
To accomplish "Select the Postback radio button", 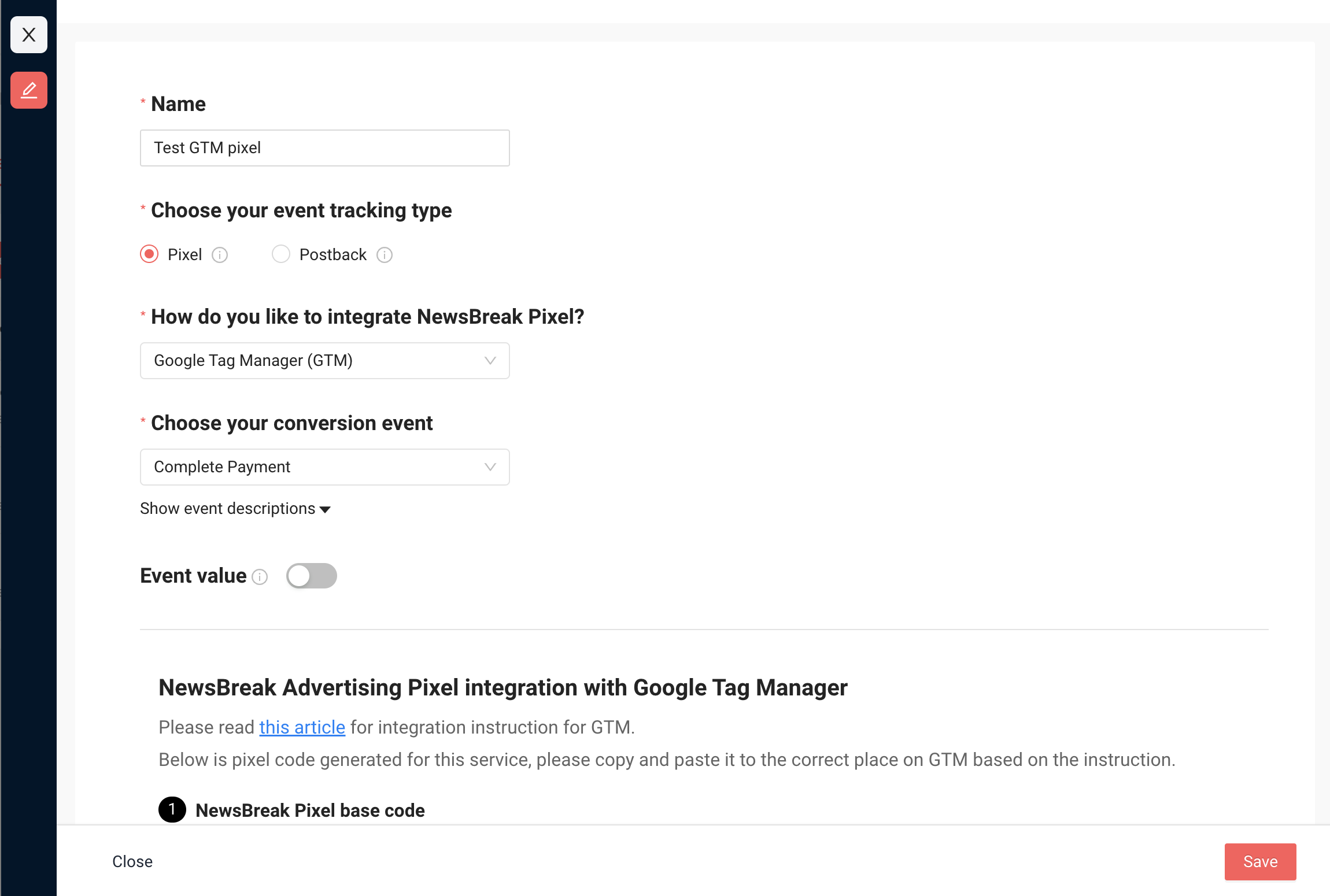I will coord(281,254).
